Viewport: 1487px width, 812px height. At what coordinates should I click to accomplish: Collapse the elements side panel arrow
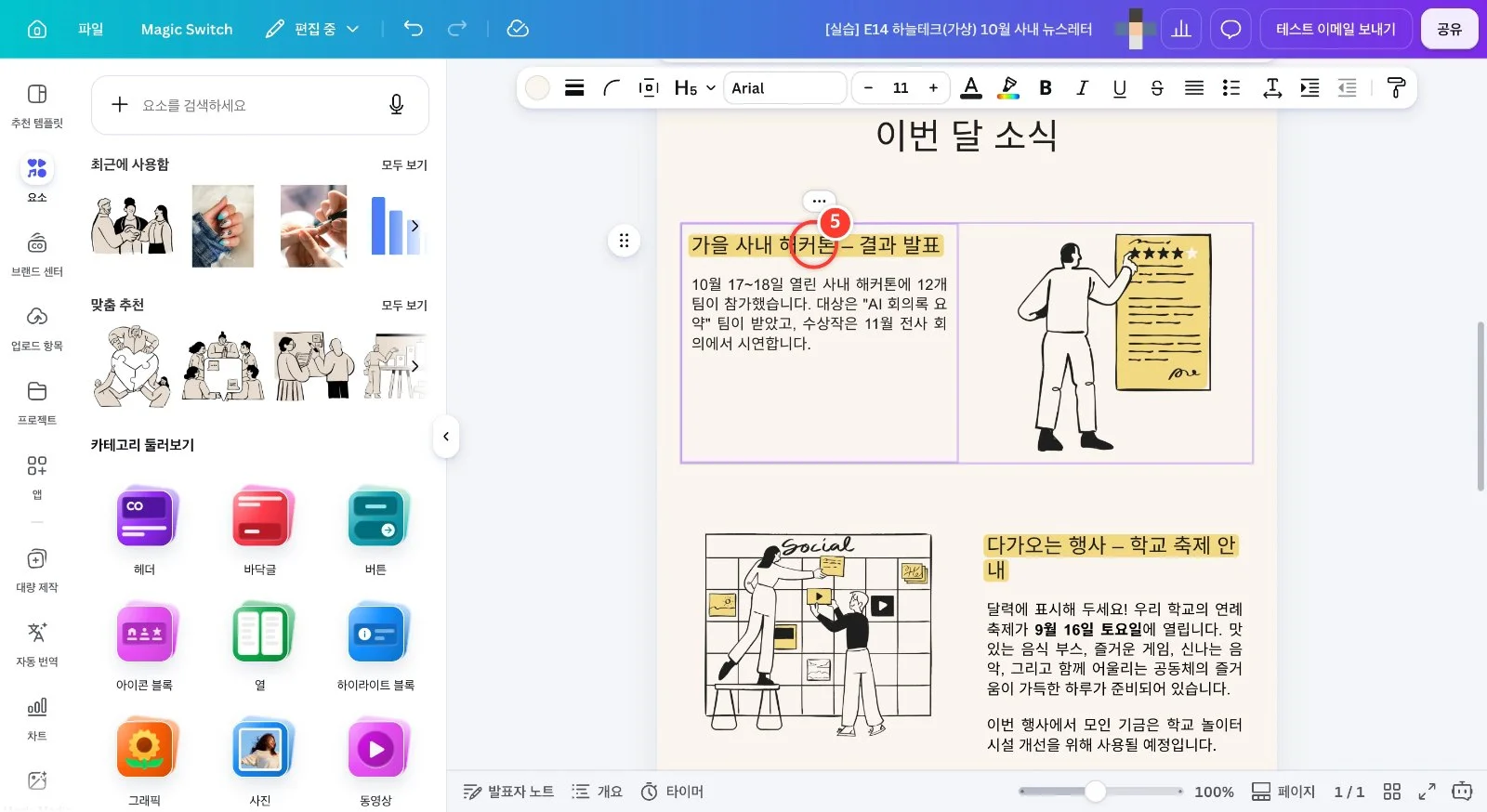pos(446,437)
